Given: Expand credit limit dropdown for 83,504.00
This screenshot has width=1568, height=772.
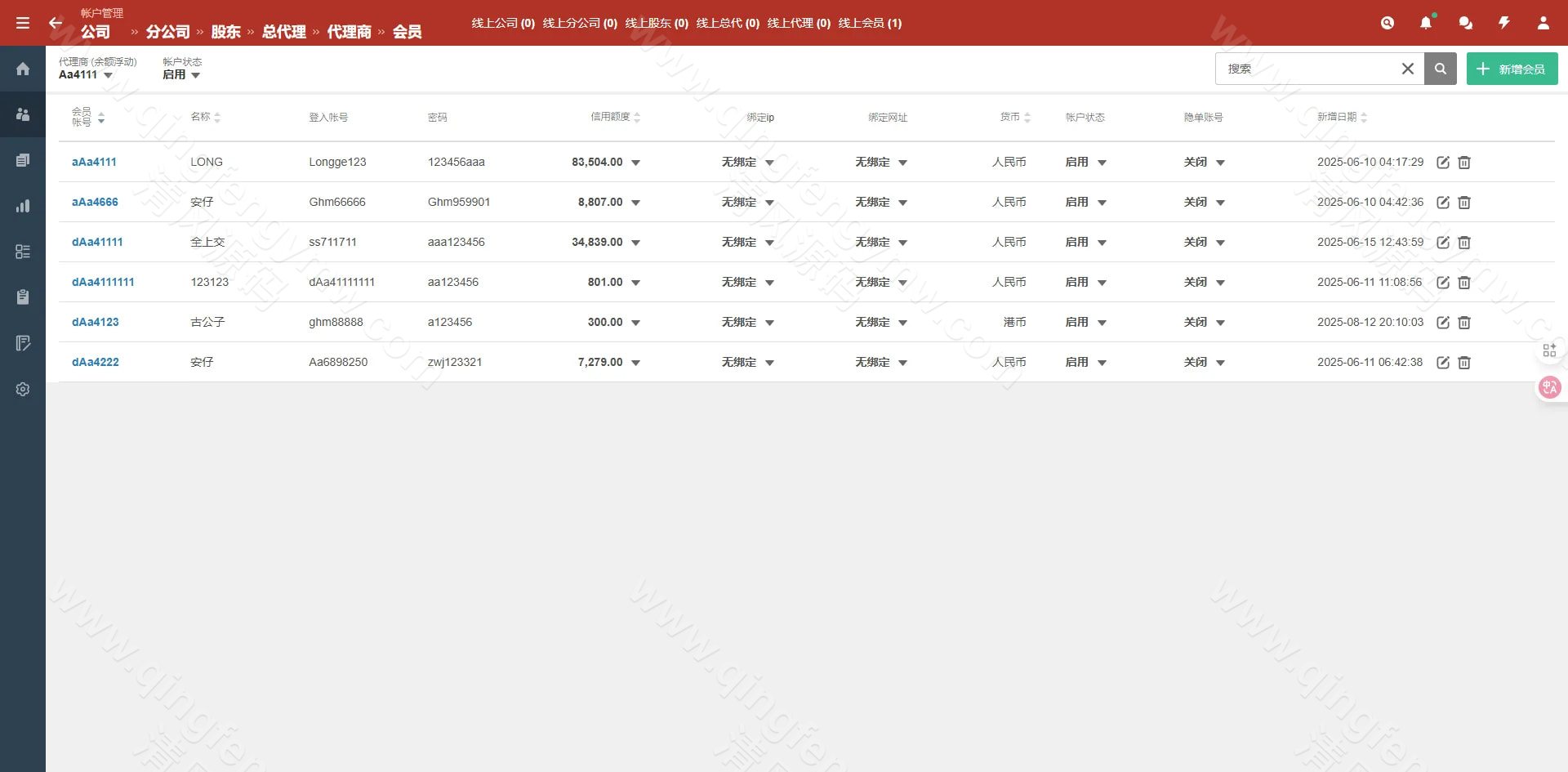Looking at the screenshot, I should 635,163.
